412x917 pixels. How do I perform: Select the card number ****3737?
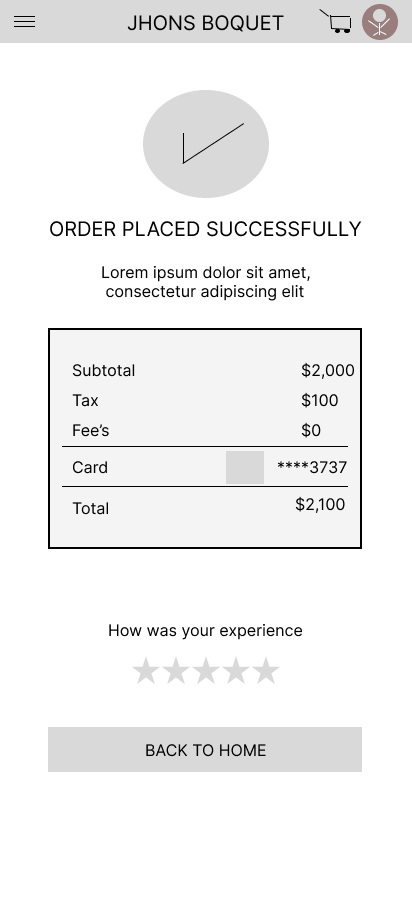coord(312,467)
